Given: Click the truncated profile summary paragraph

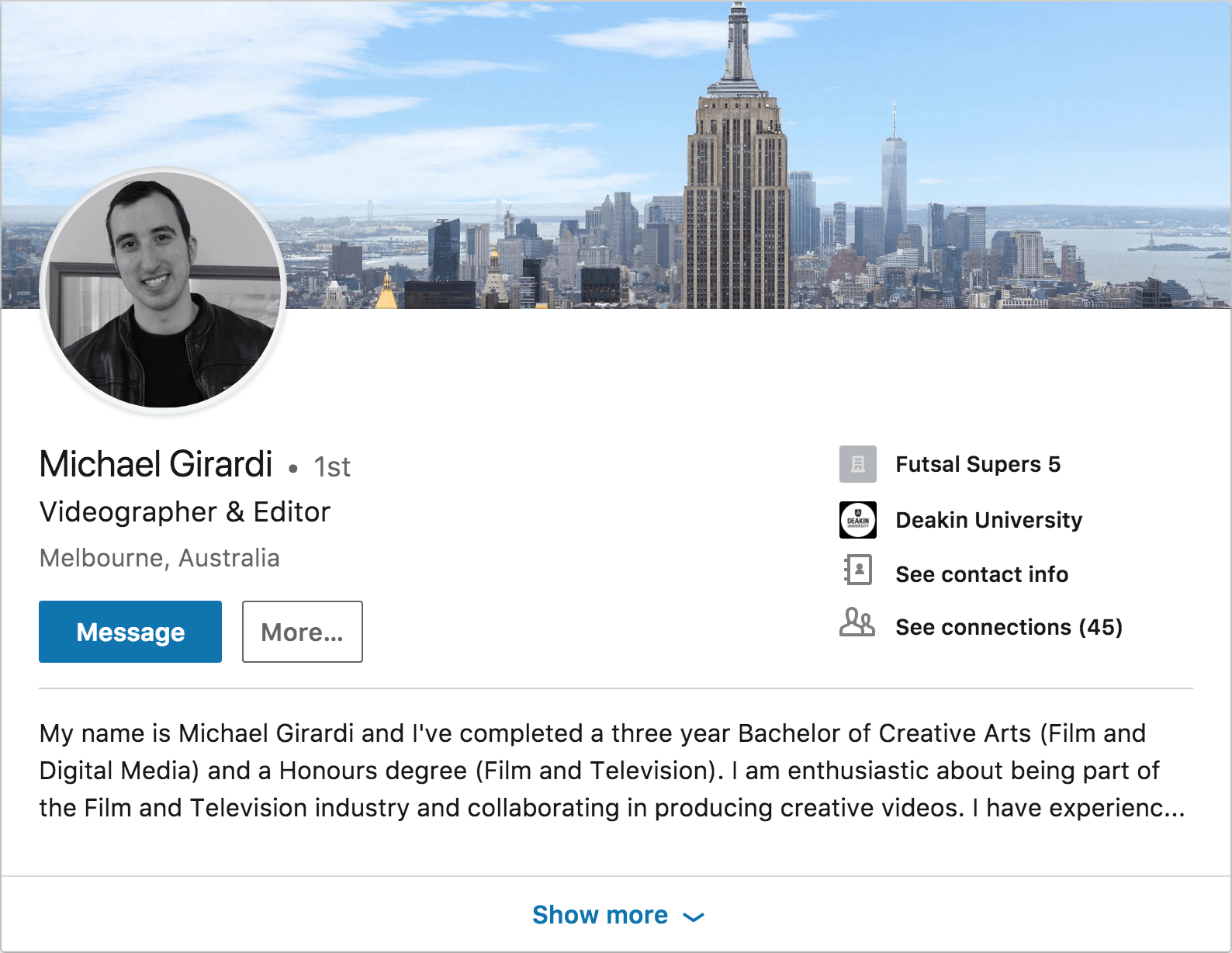Looking at the screenshot, I should [613, 771].
